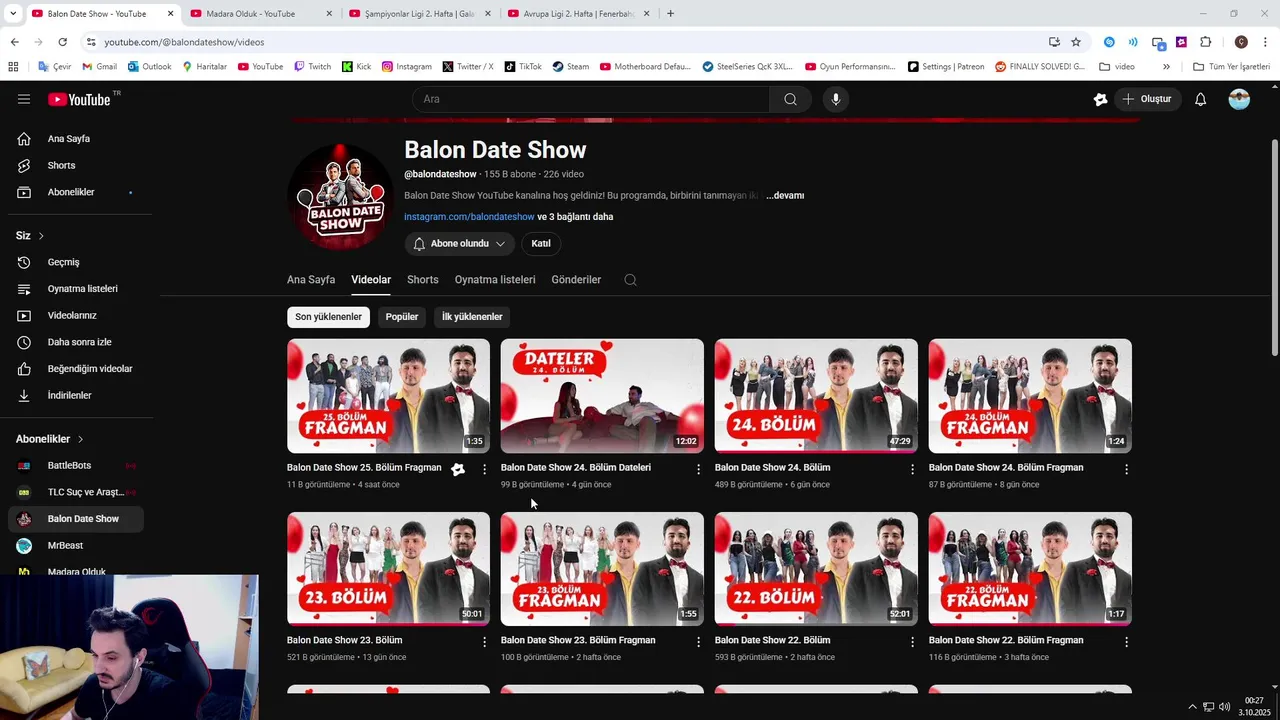Open Steam bookmark
Screen dimensions: 1280x720
pyautogui.click(x=570, y=67)
